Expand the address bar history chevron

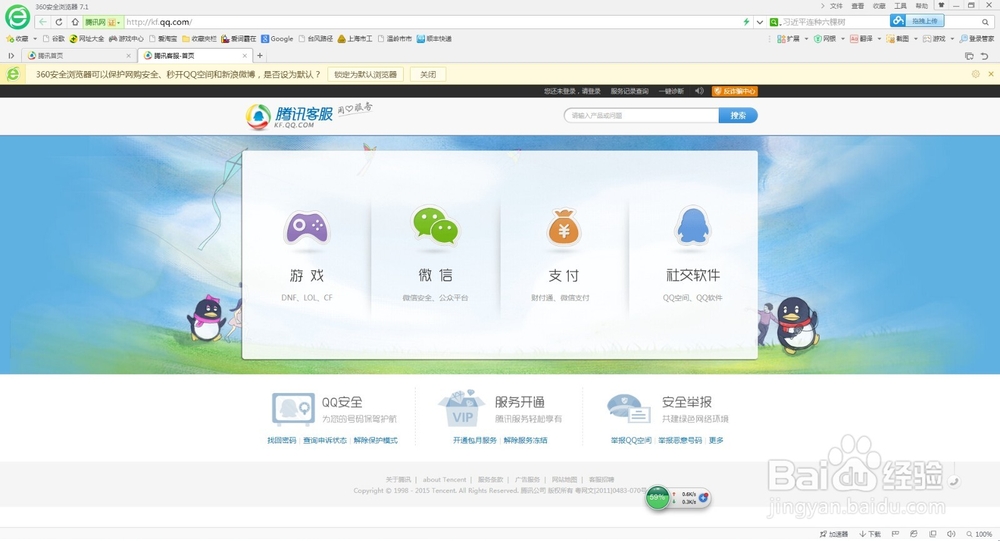(760, 22)
